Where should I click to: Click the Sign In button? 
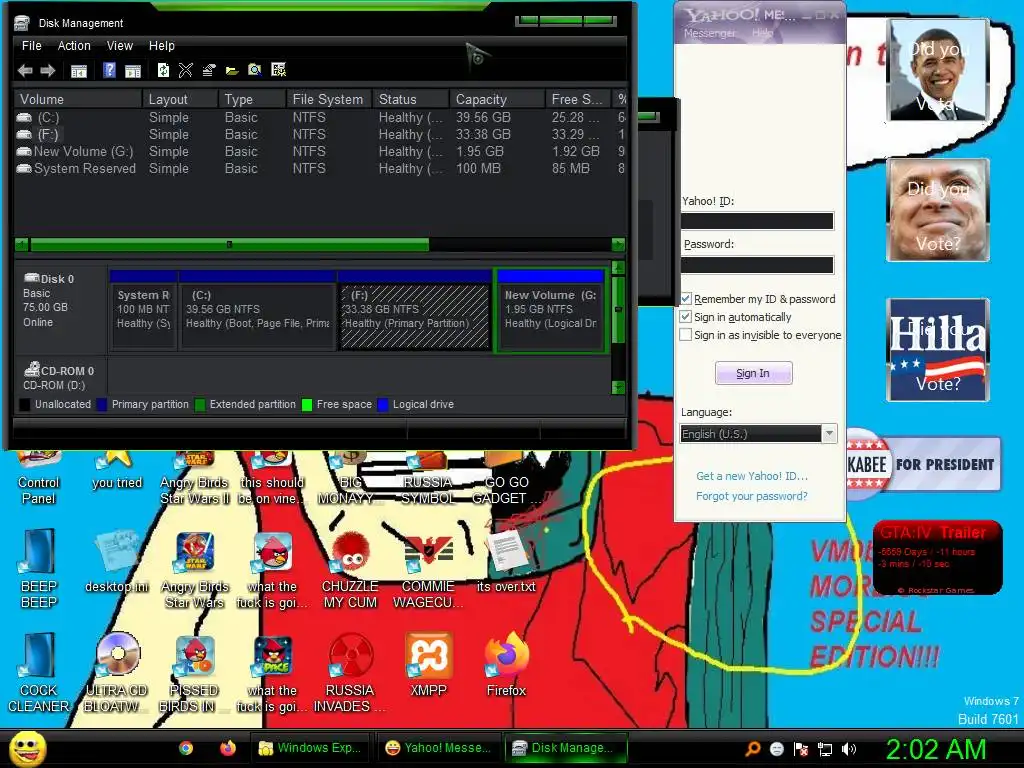point(753,373)
